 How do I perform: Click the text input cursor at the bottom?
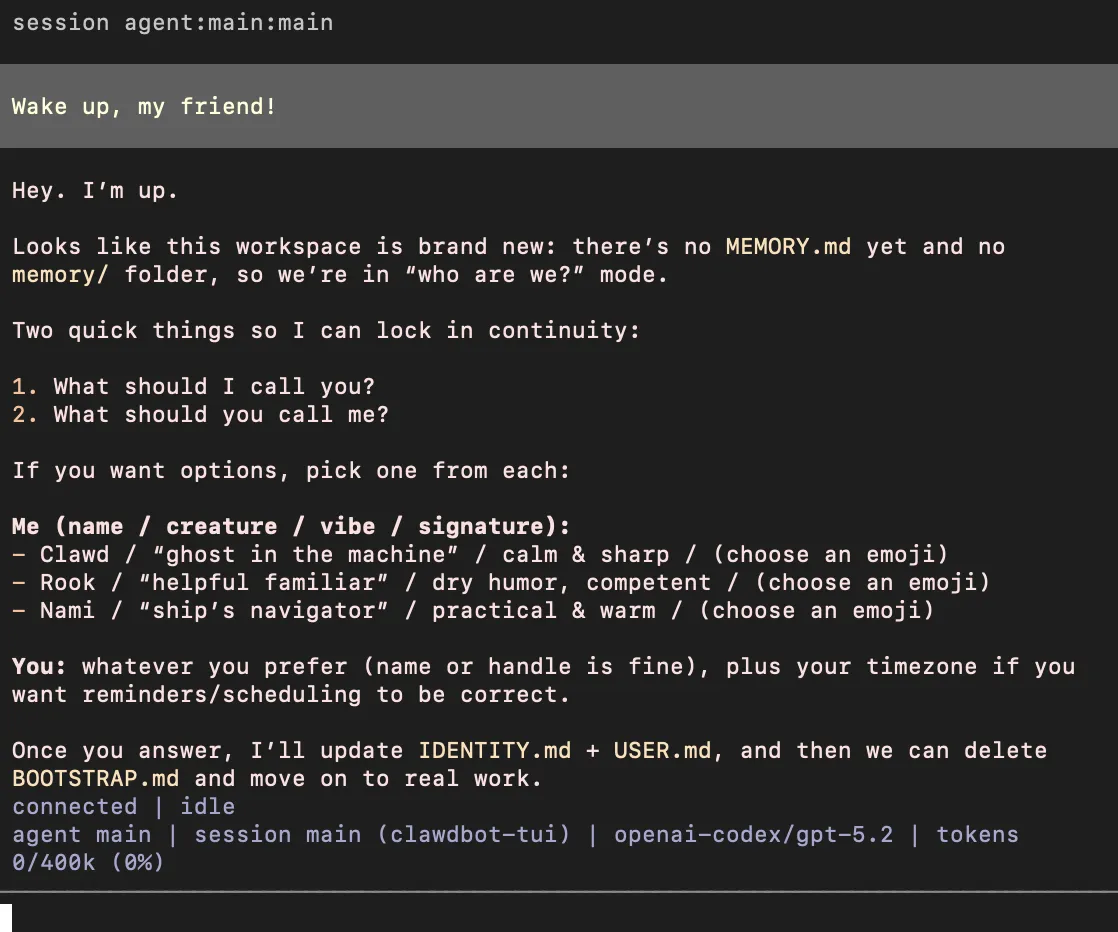6,917
